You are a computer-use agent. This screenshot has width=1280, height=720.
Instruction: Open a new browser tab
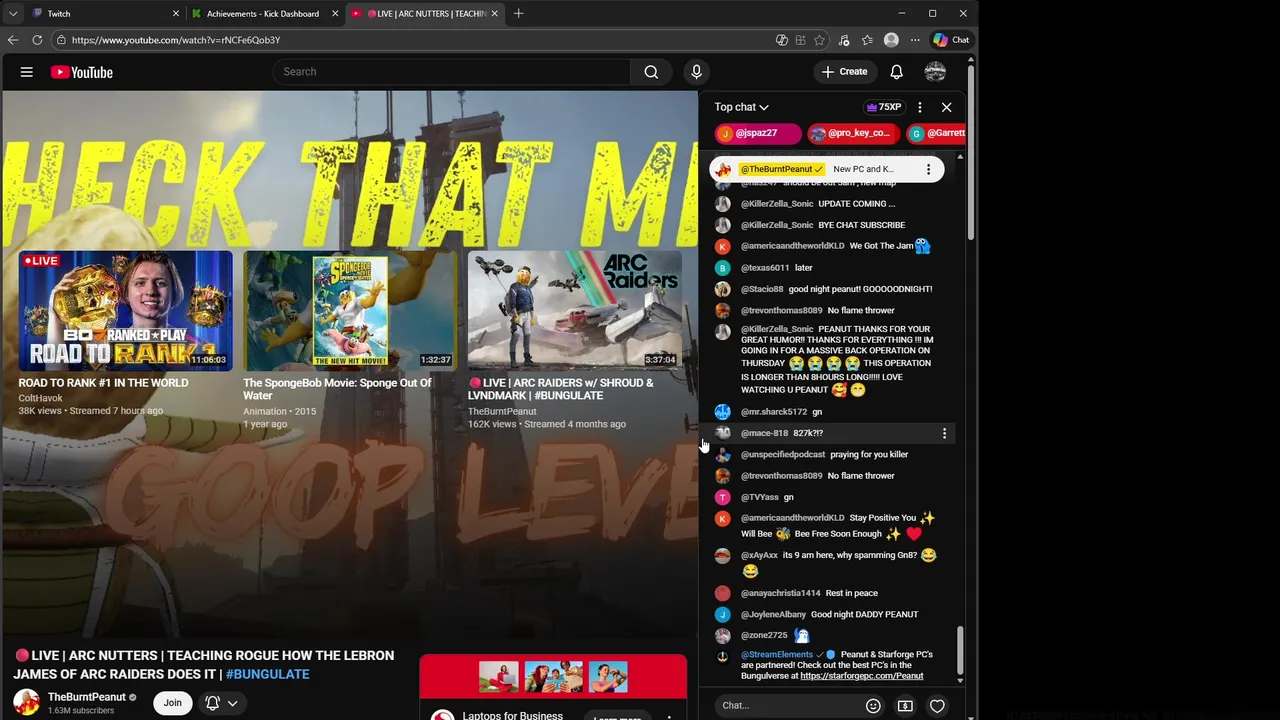[x=518, y=14]
